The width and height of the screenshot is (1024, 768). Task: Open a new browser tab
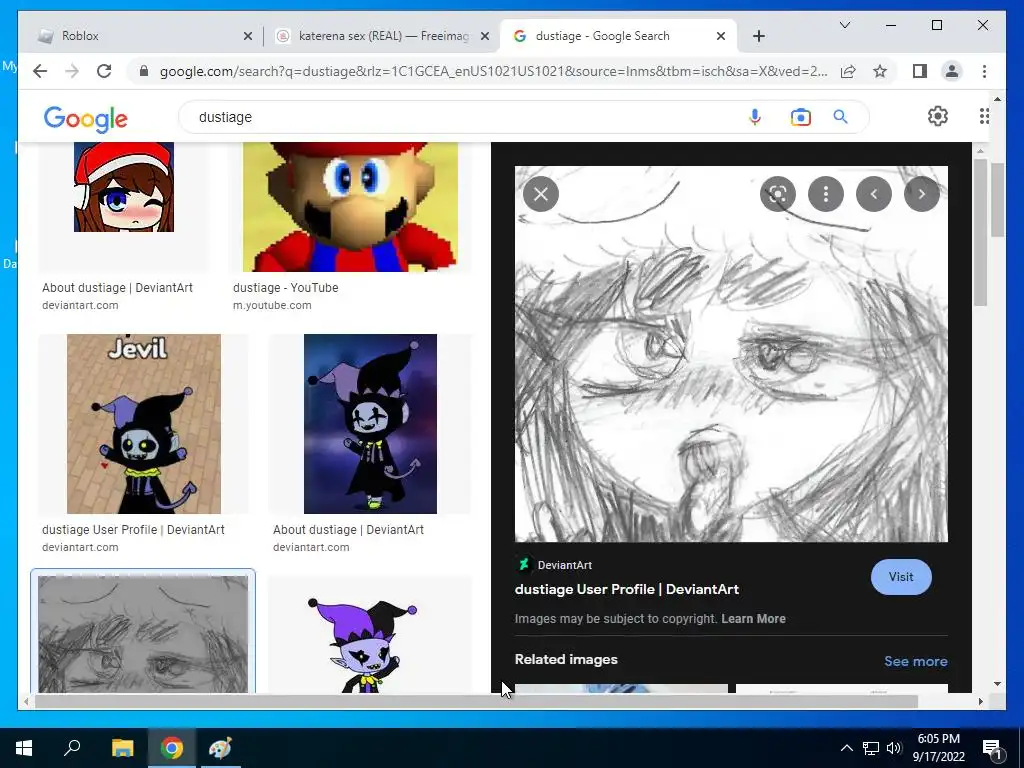(x=758, y=36)
